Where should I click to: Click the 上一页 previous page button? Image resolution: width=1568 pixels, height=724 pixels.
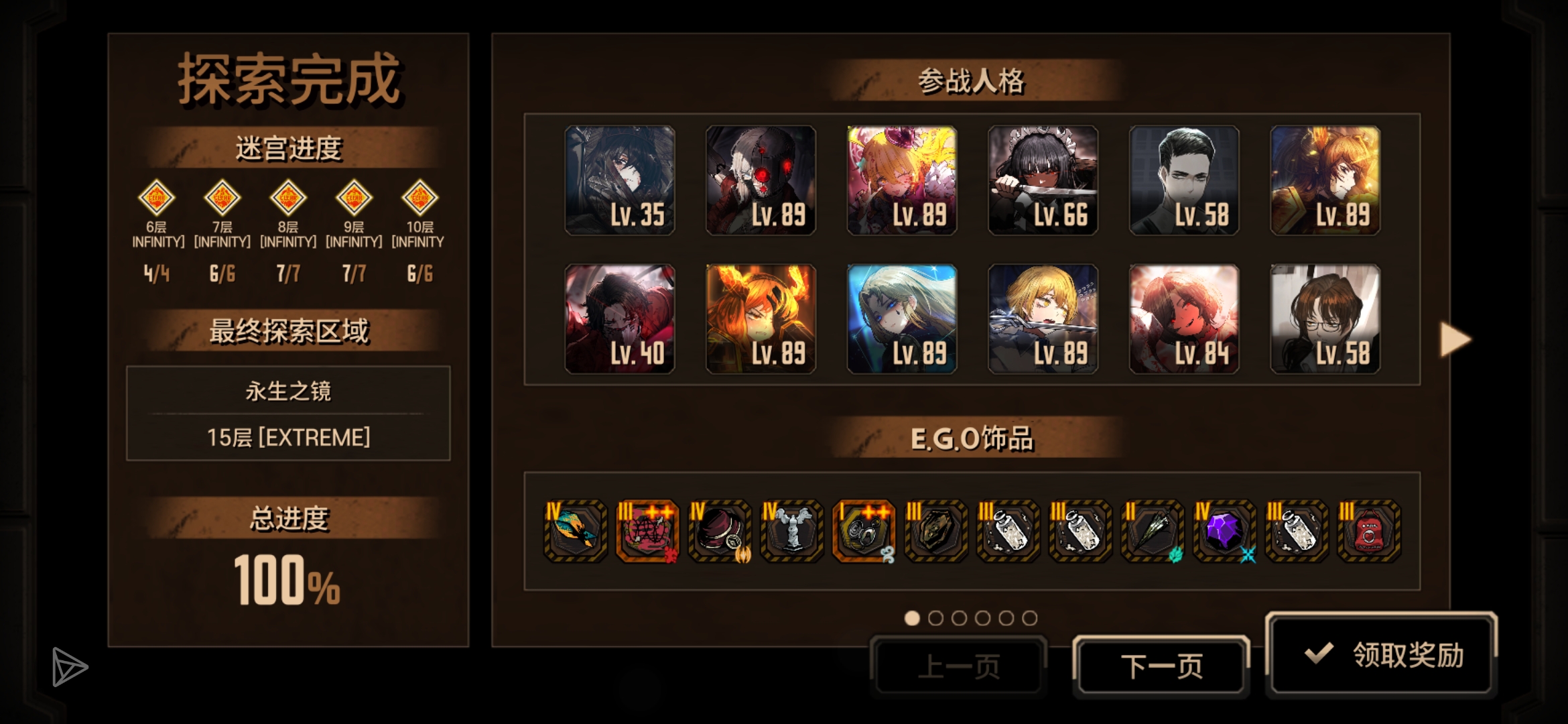(x=959, y=667)
